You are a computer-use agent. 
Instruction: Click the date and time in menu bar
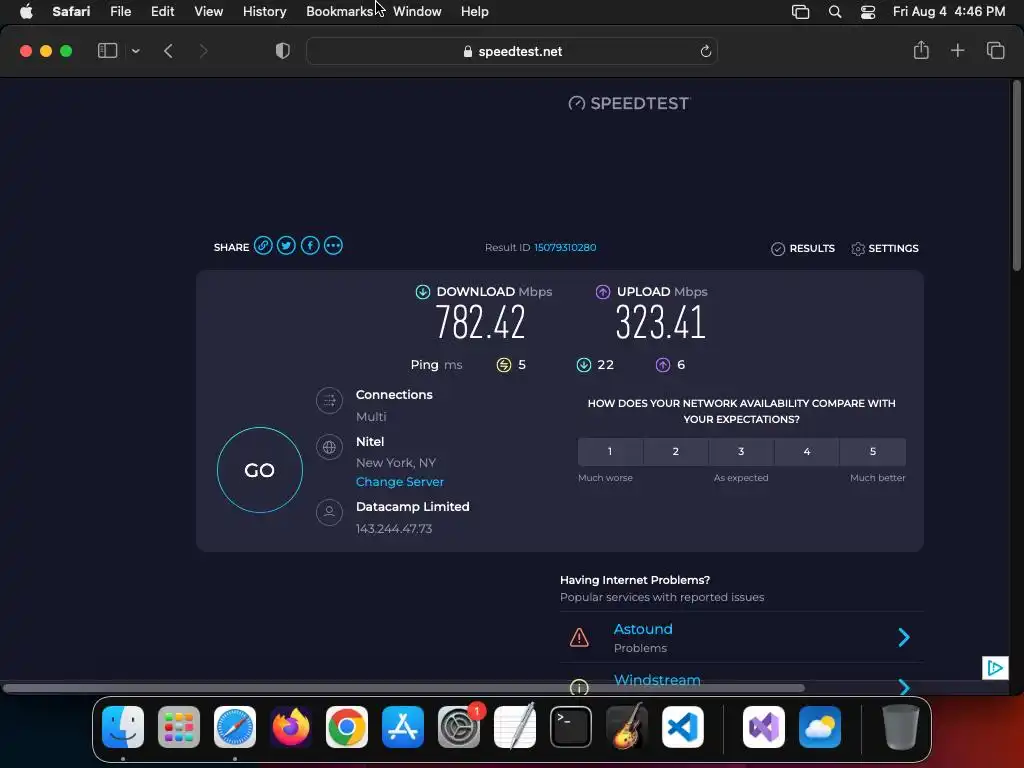[x=949, y=11]
